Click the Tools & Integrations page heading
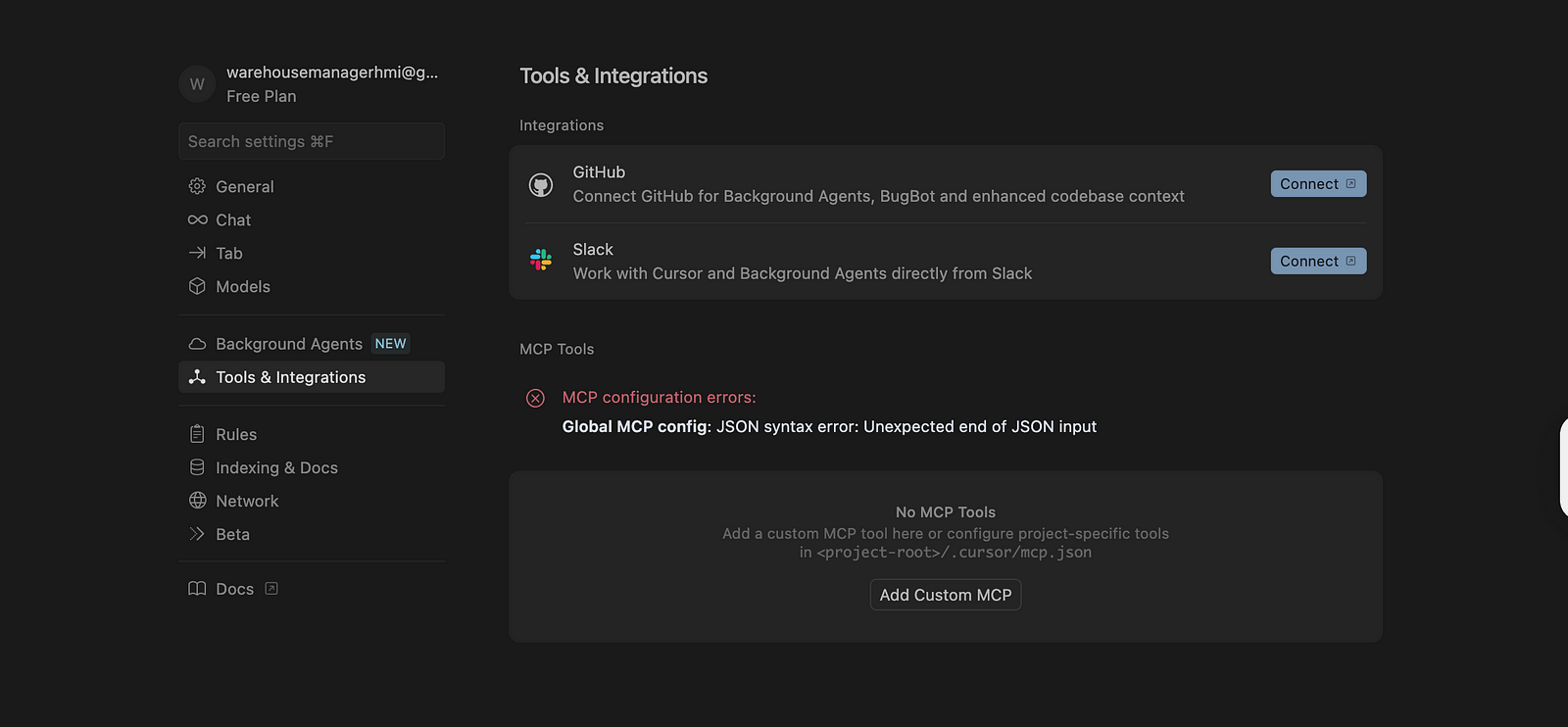This screenshot has height=727, width=1568. [613, 75]
